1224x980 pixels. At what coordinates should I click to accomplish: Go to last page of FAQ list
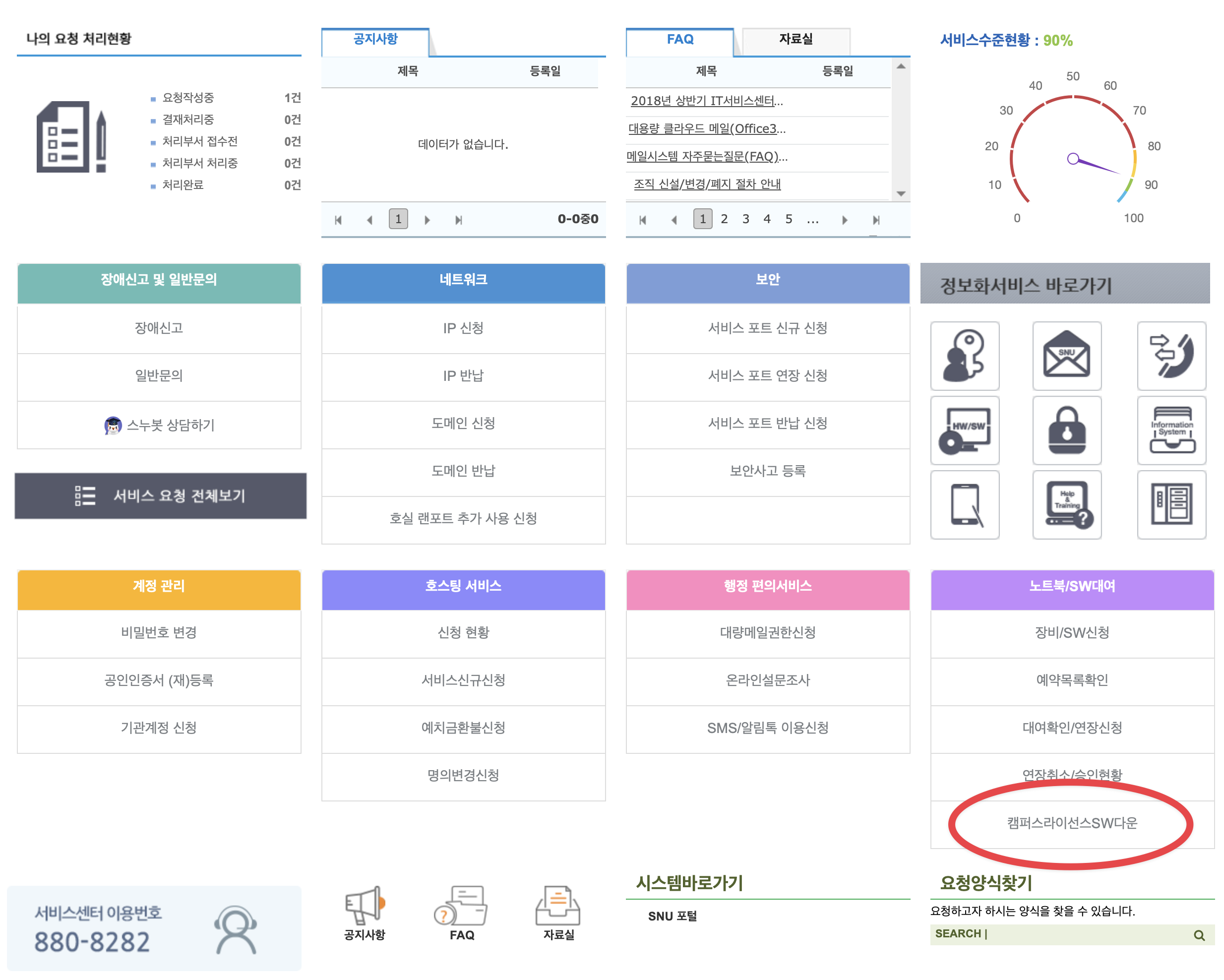tap(876, 220)
